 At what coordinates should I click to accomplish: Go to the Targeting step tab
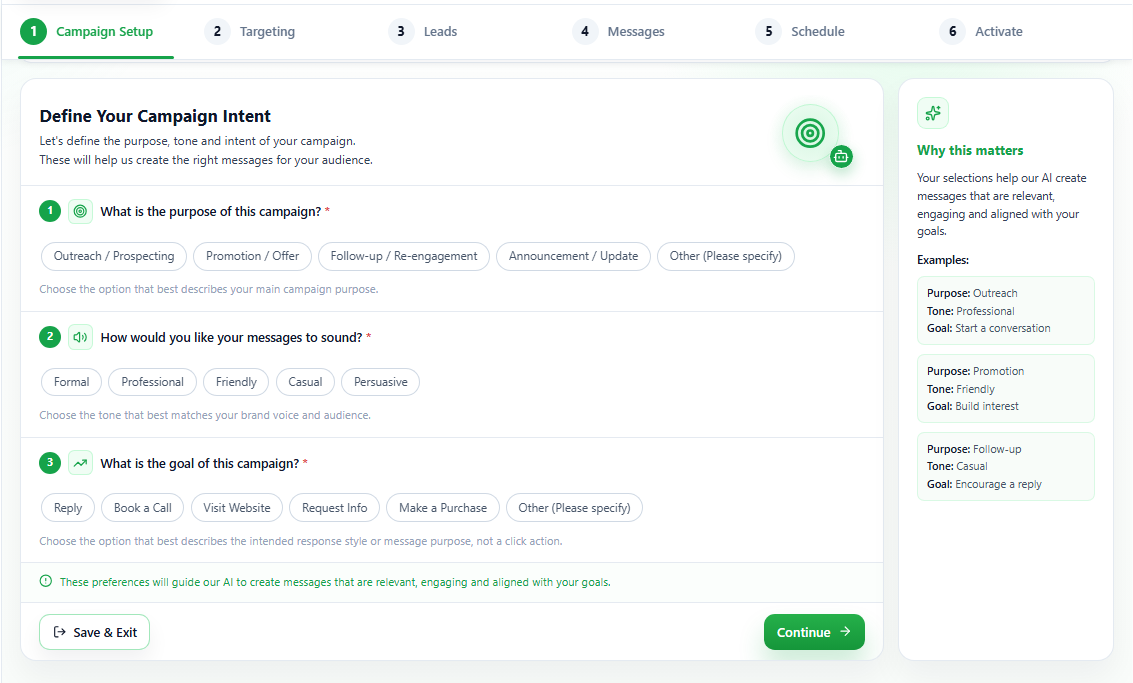point(250,31)
